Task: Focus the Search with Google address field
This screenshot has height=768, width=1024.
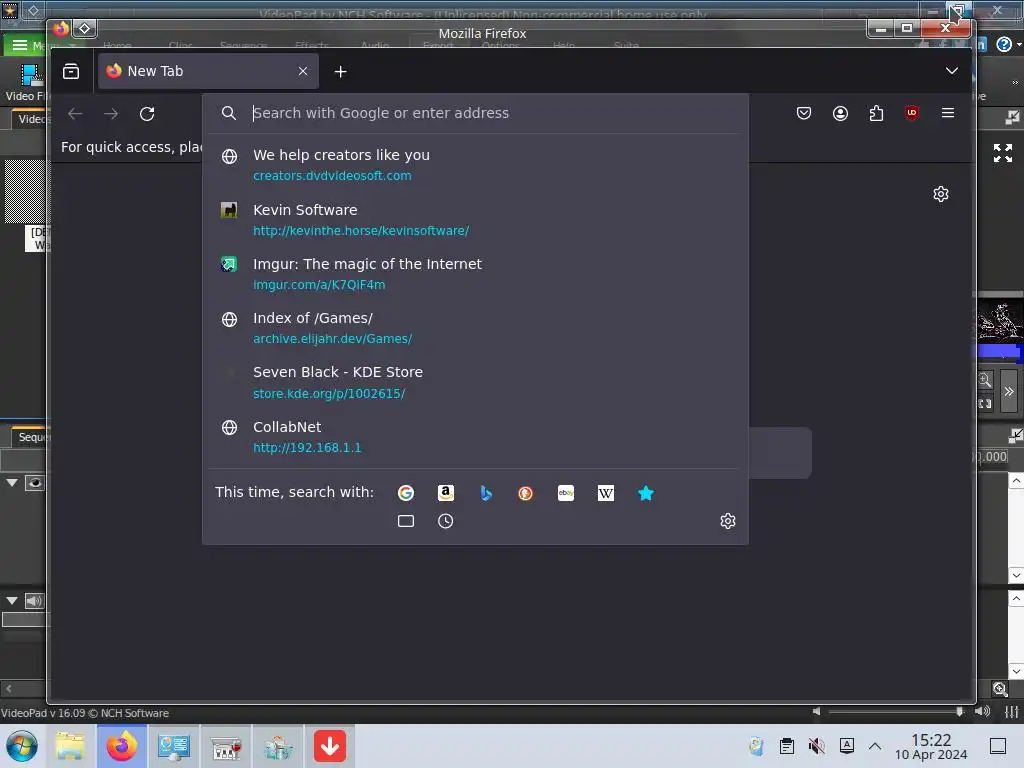Action: (475, 113)
